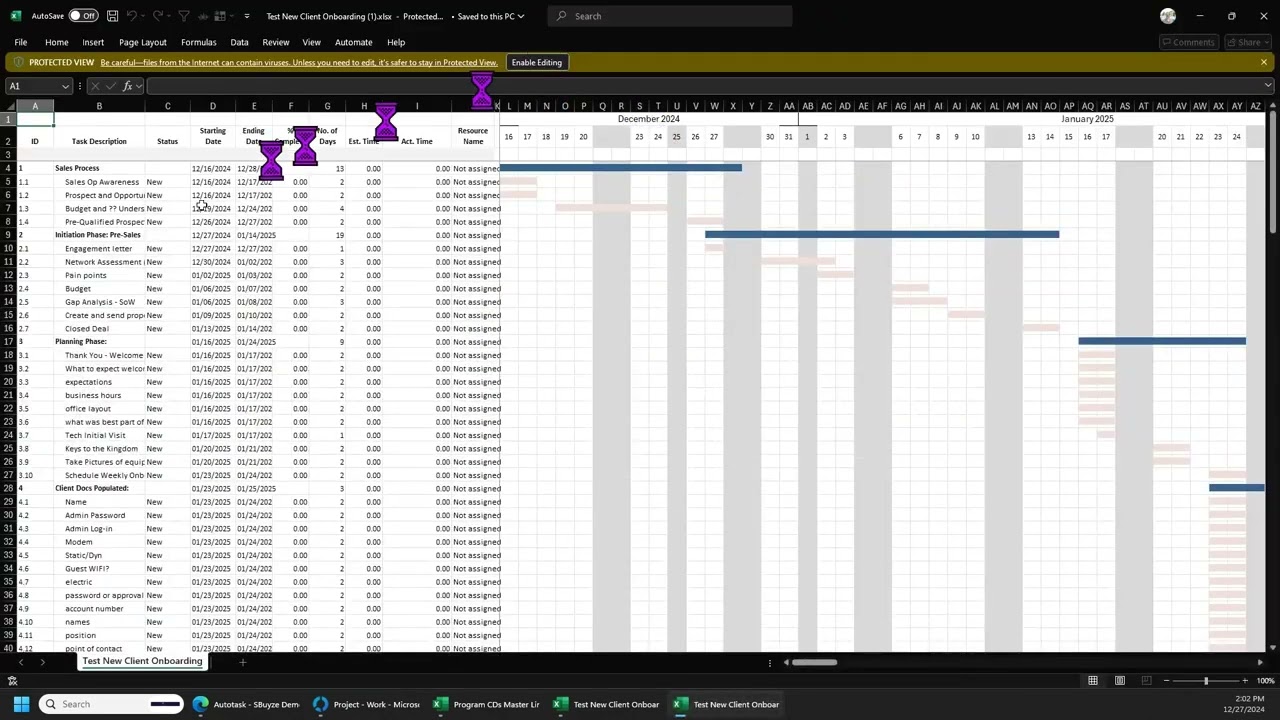Click the Initiation Phase: Pre-Sales cell
Screen dimensions: 1280x720
[x=98, y=235]
